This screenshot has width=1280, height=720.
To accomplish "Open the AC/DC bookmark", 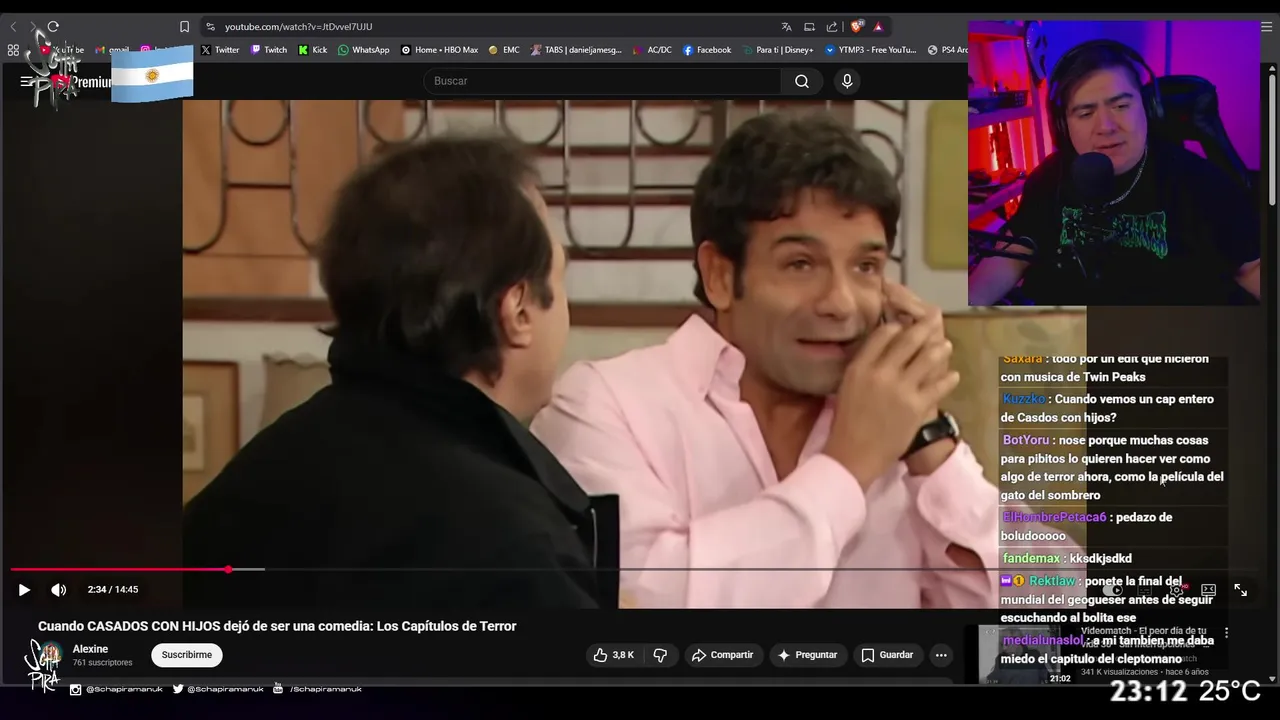I will (652, 50).
